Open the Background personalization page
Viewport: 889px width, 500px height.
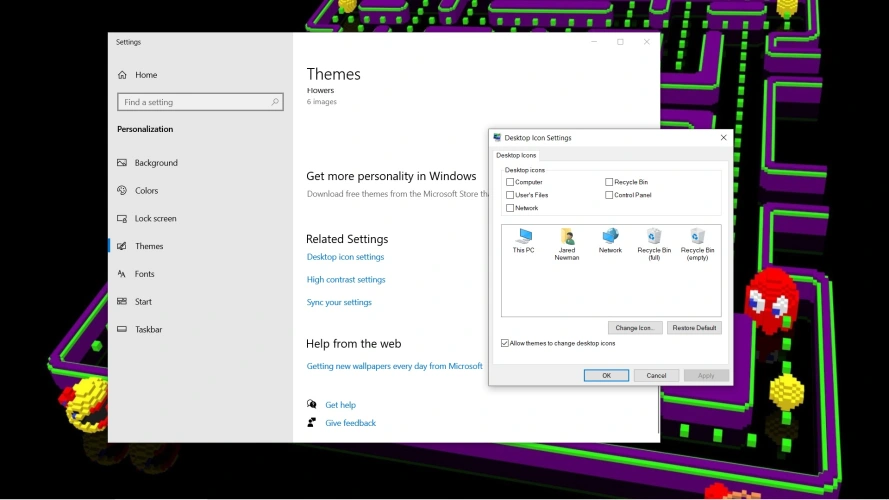156,163
